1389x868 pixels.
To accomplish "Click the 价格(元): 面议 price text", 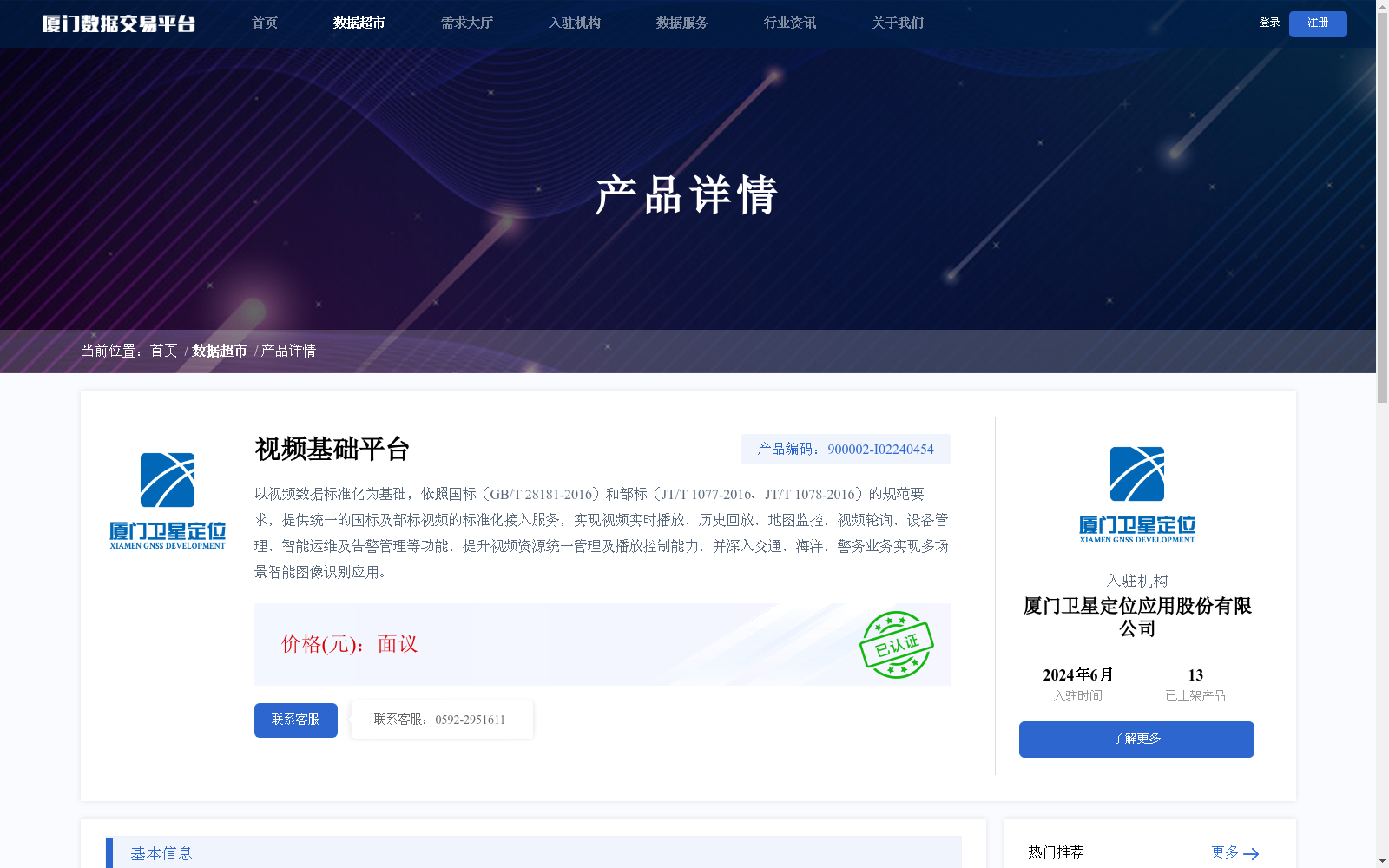I will [x=349, y=644].
